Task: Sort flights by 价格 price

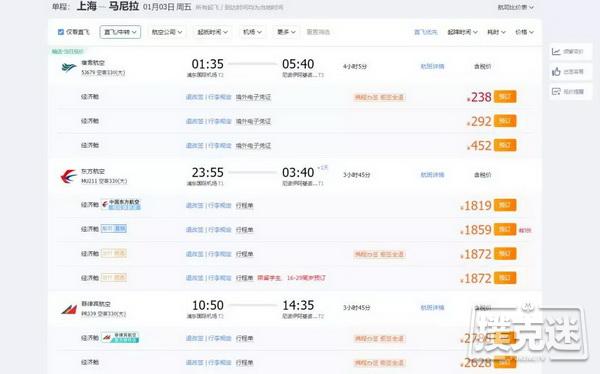Action: (524, 32)
